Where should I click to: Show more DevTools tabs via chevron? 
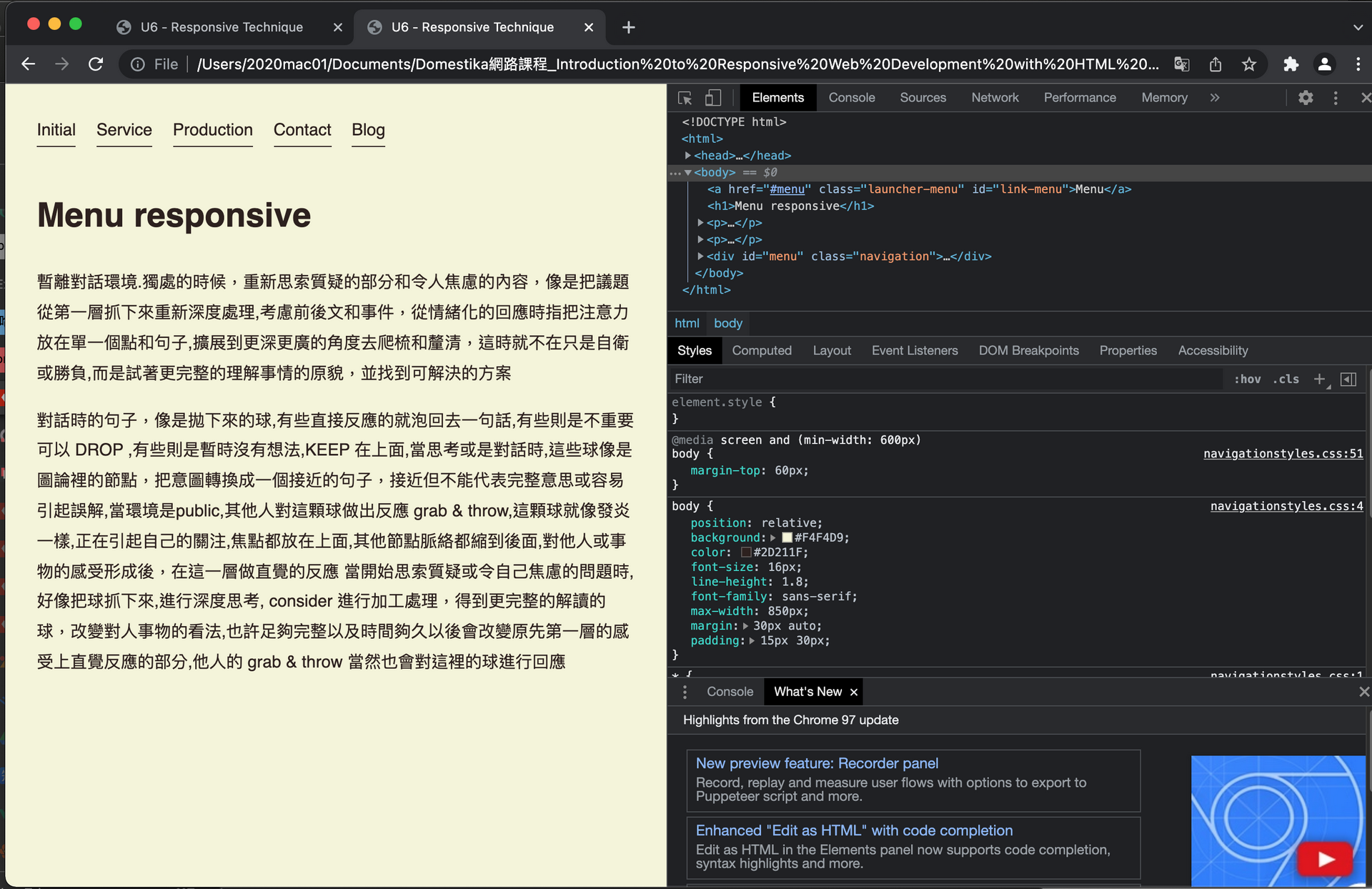click(x=1215, y=98)
